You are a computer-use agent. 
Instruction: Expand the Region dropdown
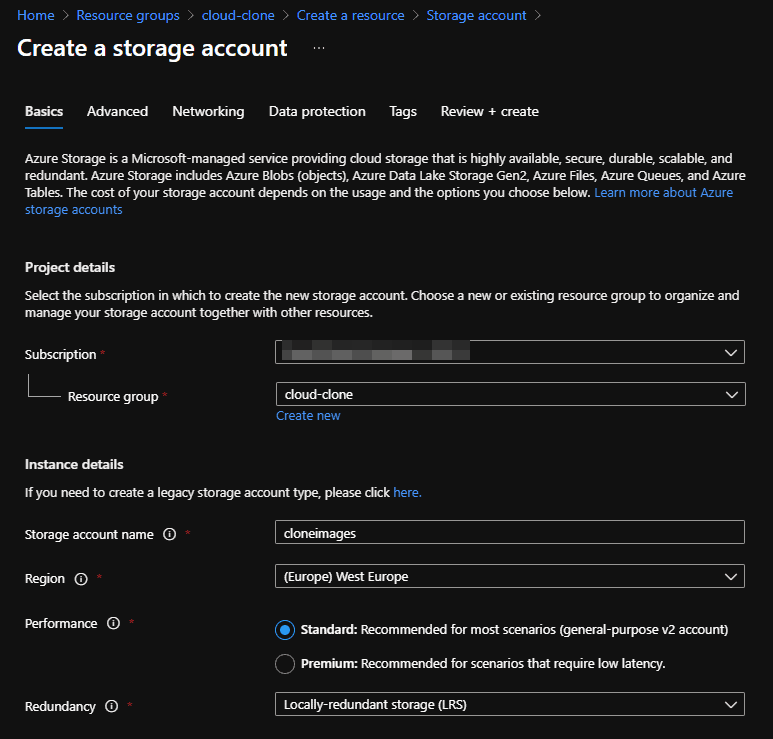point(510,576)
